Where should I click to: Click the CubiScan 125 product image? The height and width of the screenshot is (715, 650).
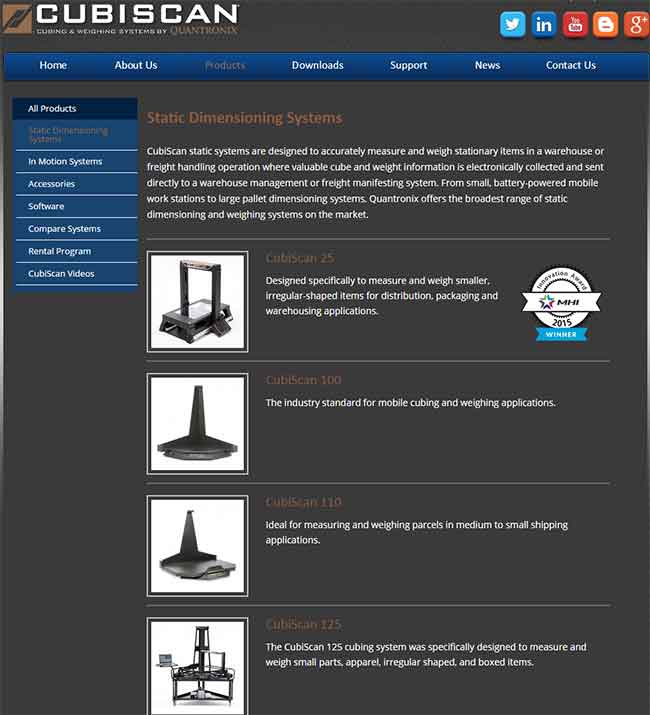pos(198,666)
